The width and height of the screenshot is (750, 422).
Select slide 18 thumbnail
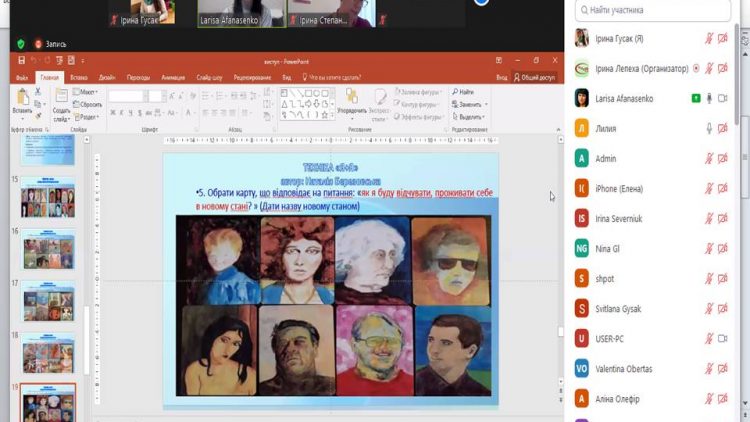click(48, 353)
